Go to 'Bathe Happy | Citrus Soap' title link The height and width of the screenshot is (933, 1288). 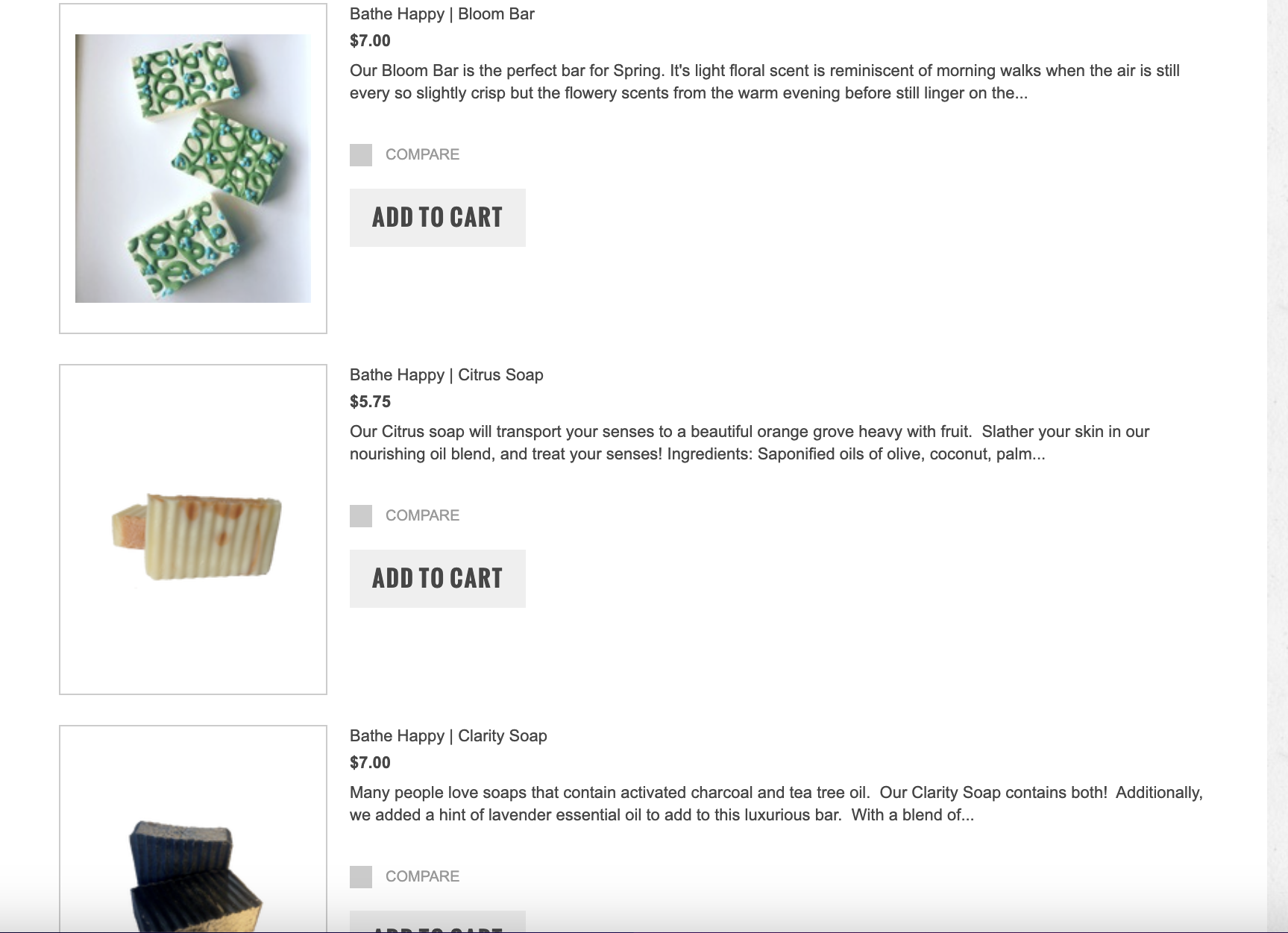point(446,375)
